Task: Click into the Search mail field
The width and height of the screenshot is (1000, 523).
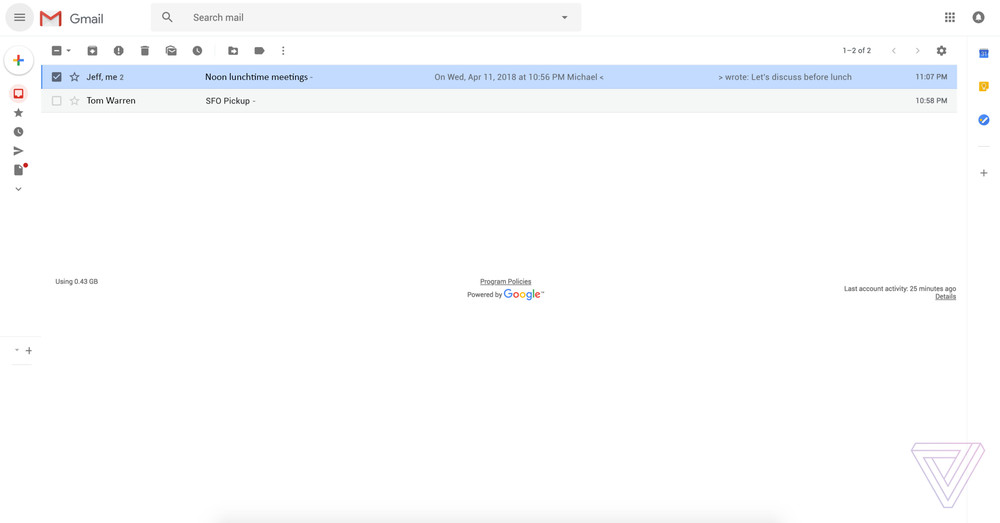Action: pos(360,17)
